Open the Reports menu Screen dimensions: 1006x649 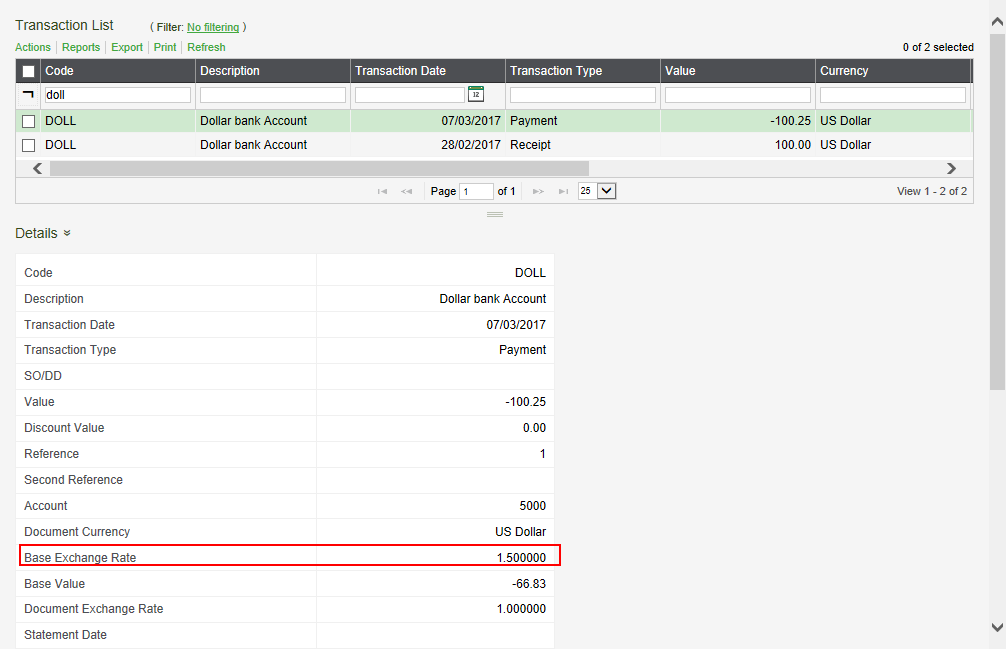click(81, 47)
